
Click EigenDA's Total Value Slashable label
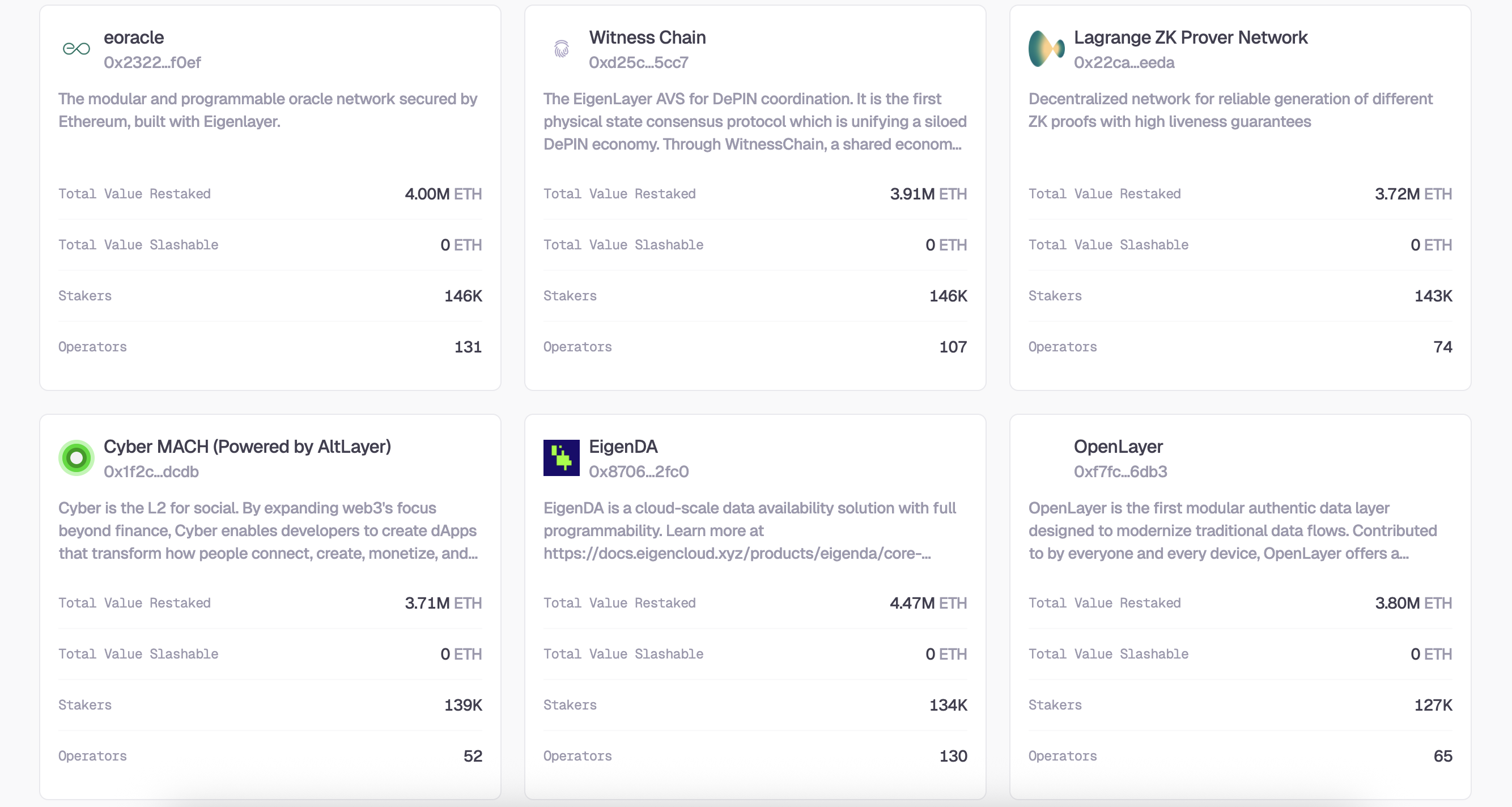[x=623, y=655]
